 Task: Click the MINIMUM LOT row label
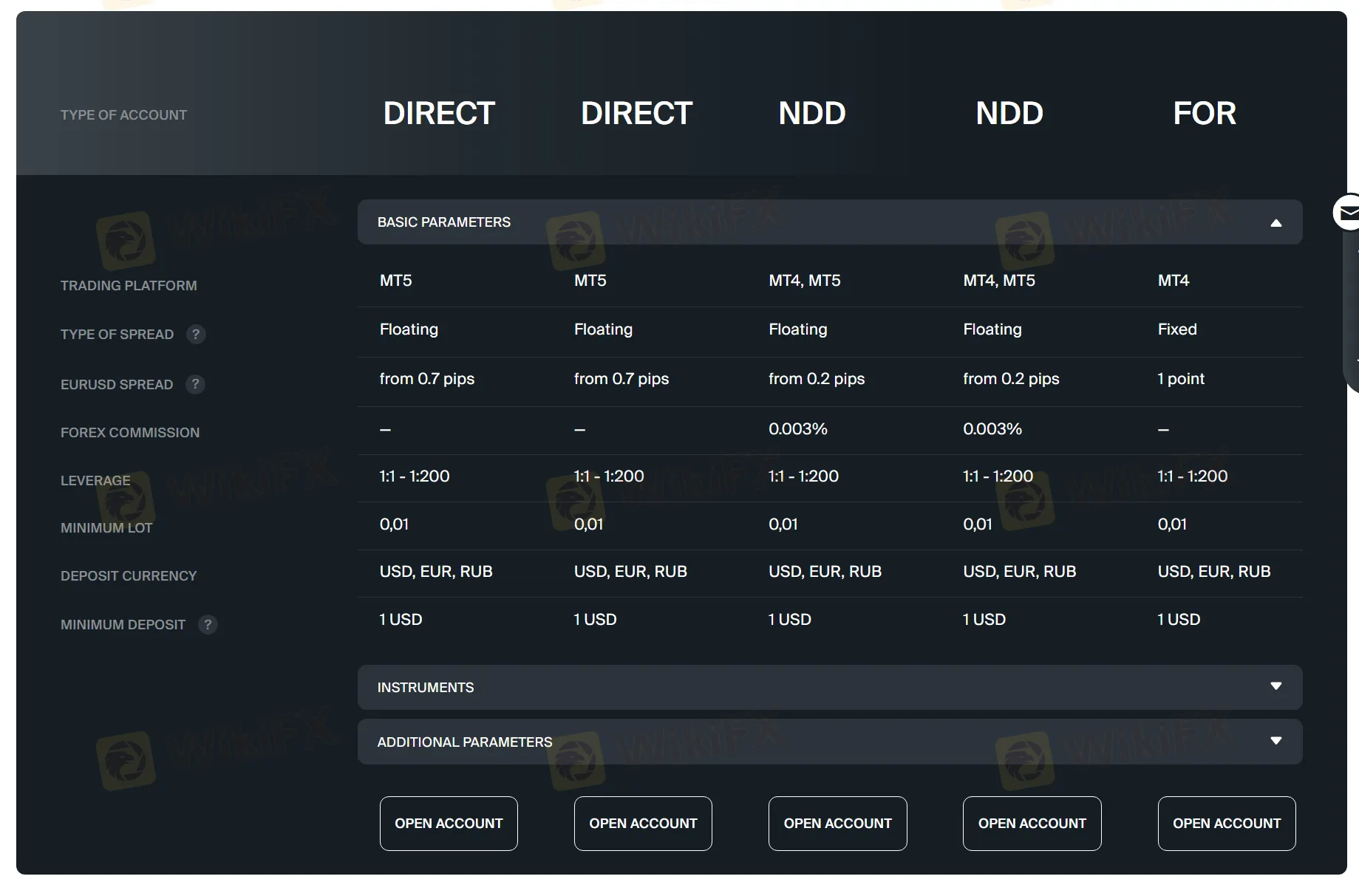point(106,528)
